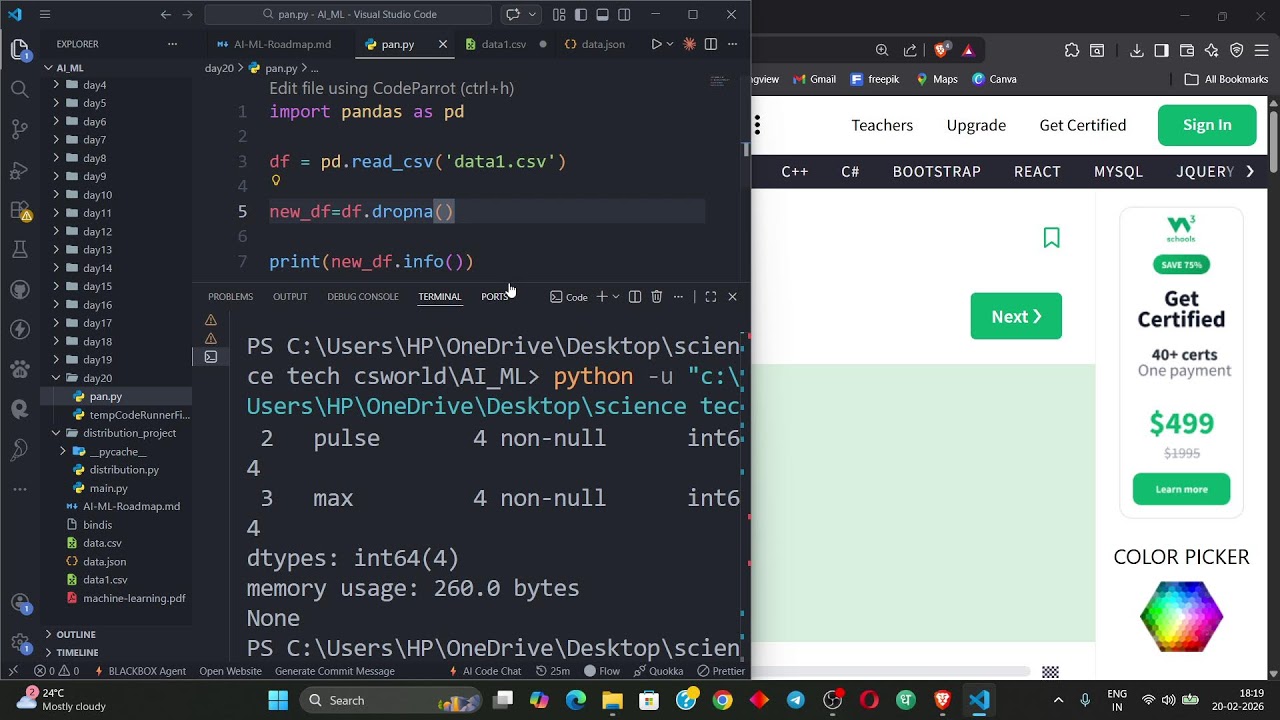The image size is (1280, 720).
Task: Close the pan.py editor tab
Action: coord(443,44)
